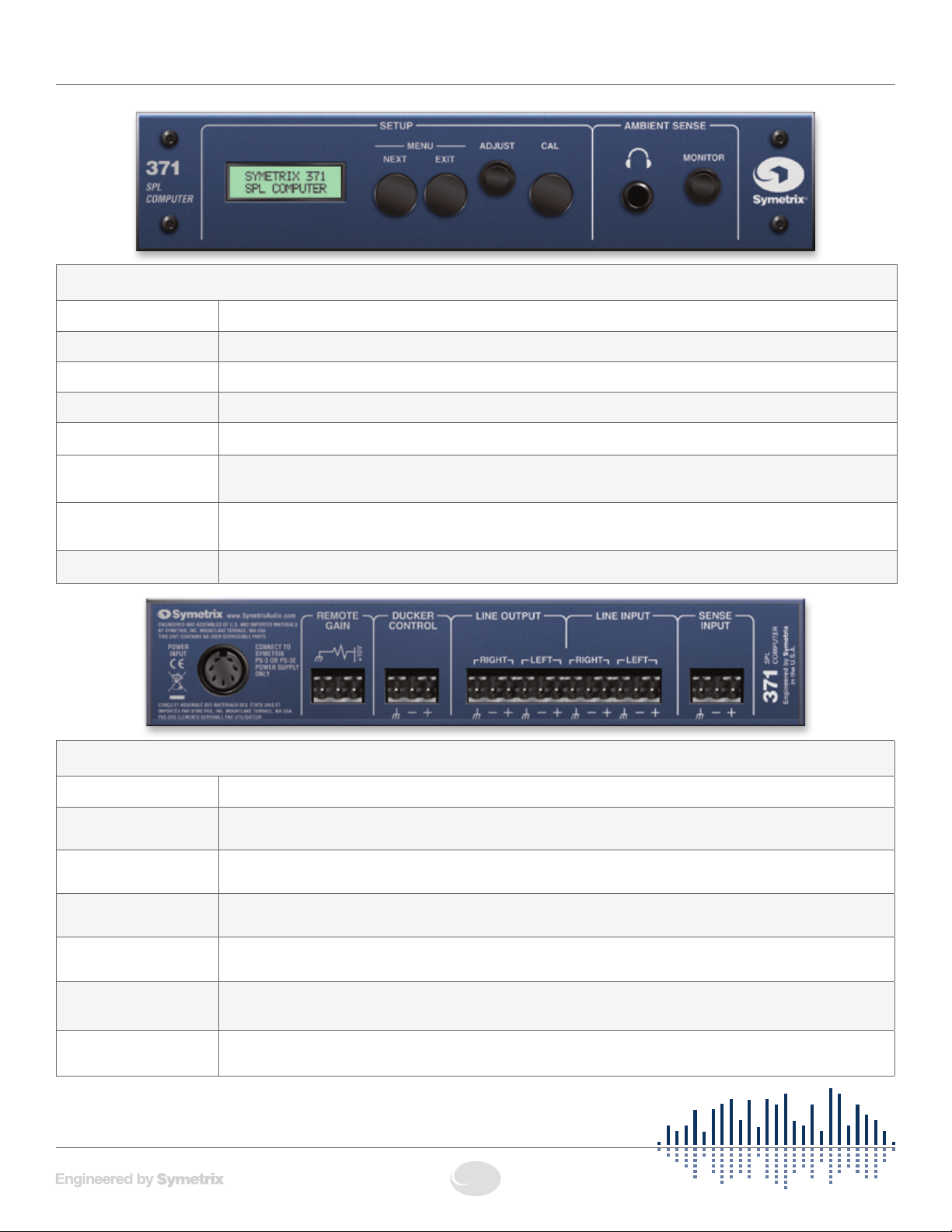952x1232 pixels.
Task: Click the resistor symbol under REMOTE GAIN
Action: click(x=338, y=653)
